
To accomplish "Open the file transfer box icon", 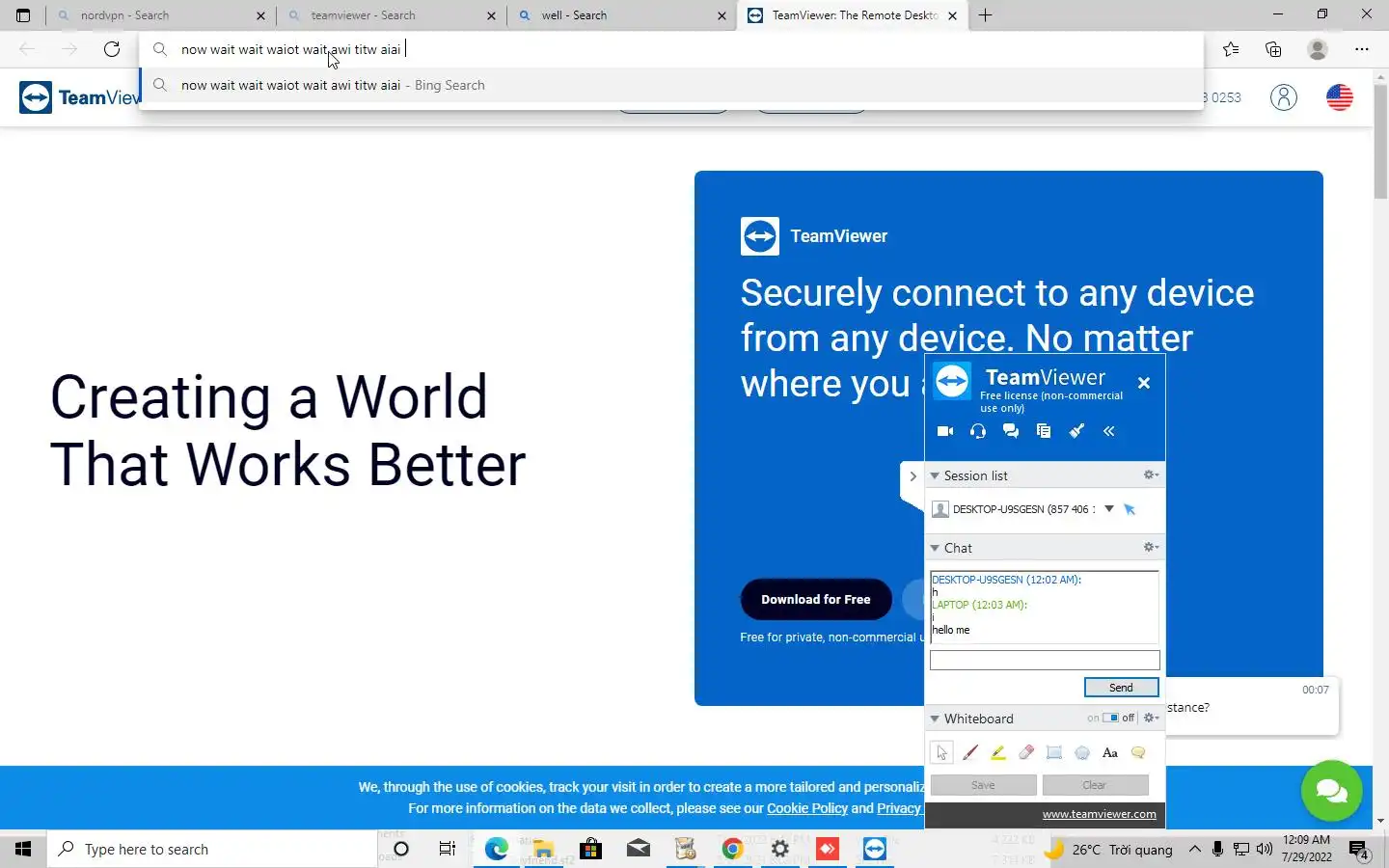I will (1044, 431).
